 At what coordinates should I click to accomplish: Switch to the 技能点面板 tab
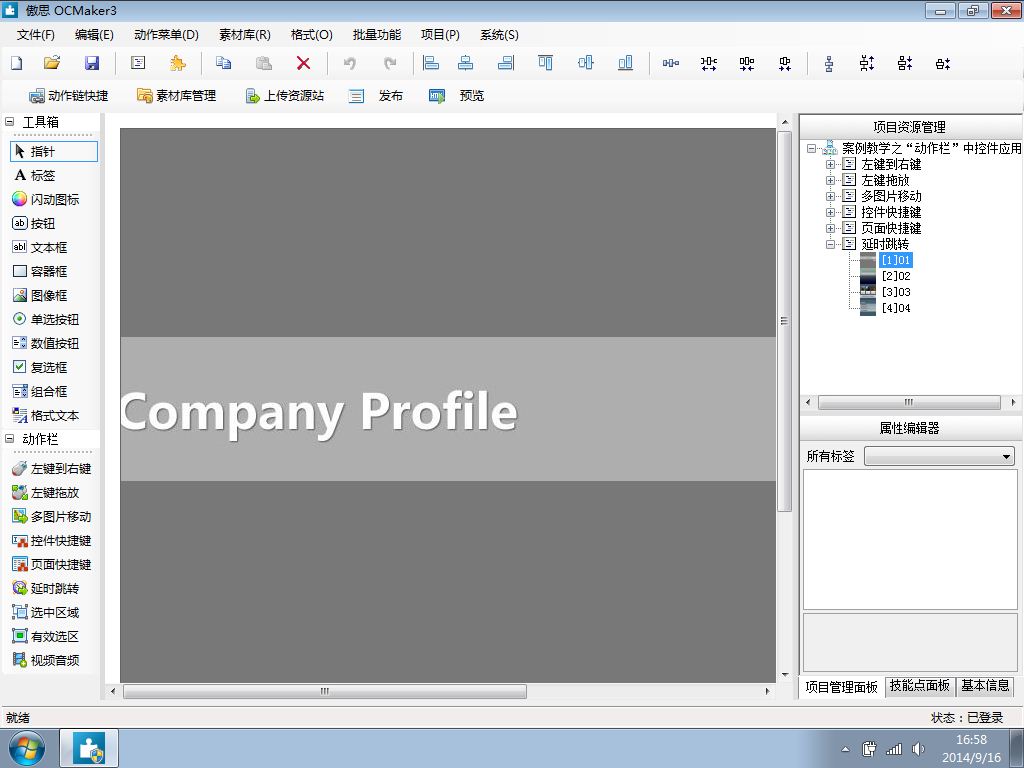920,685
